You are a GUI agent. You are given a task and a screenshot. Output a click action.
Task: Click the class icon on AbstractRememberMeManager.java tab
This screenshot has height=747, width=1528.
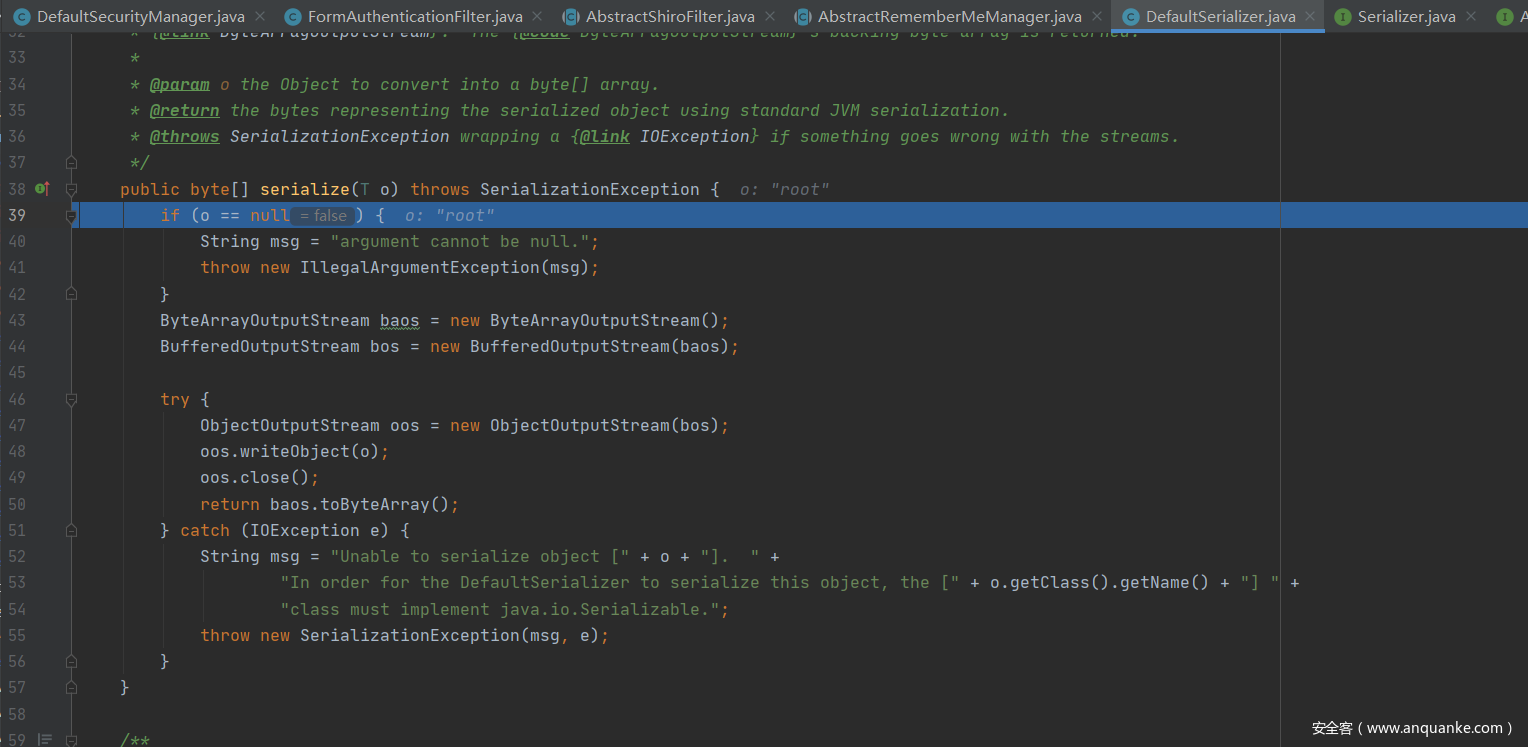[802, 16]
